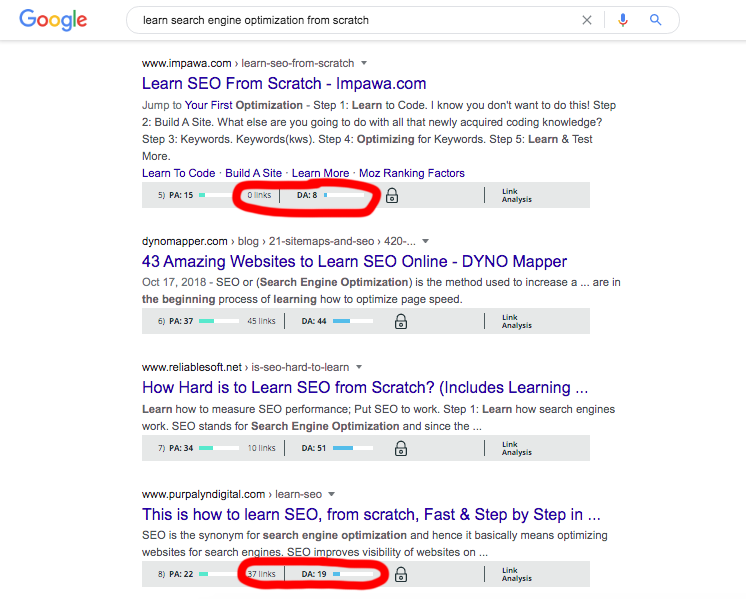746x599 pixels.
Task: Expand the reliablesoft.net result options arrow
Action: [359, 367]
